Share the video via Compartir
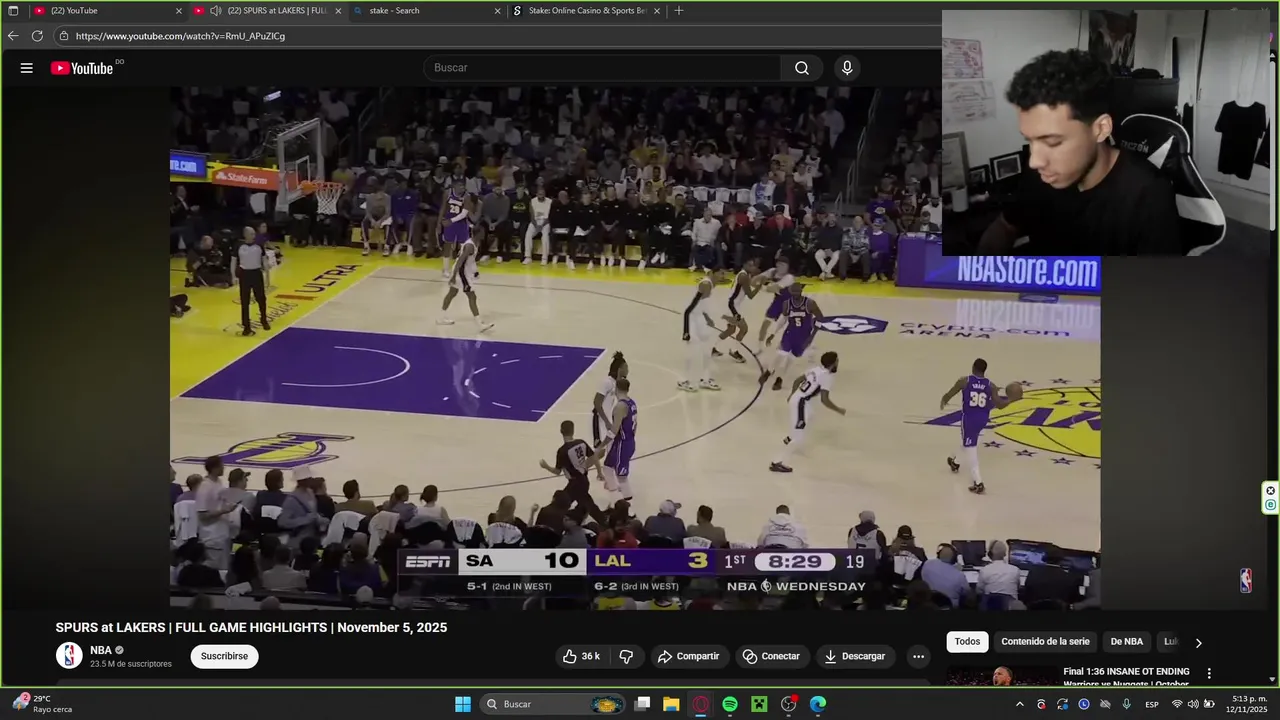Screen dimensions: 1280x720 tap(688, 656)
